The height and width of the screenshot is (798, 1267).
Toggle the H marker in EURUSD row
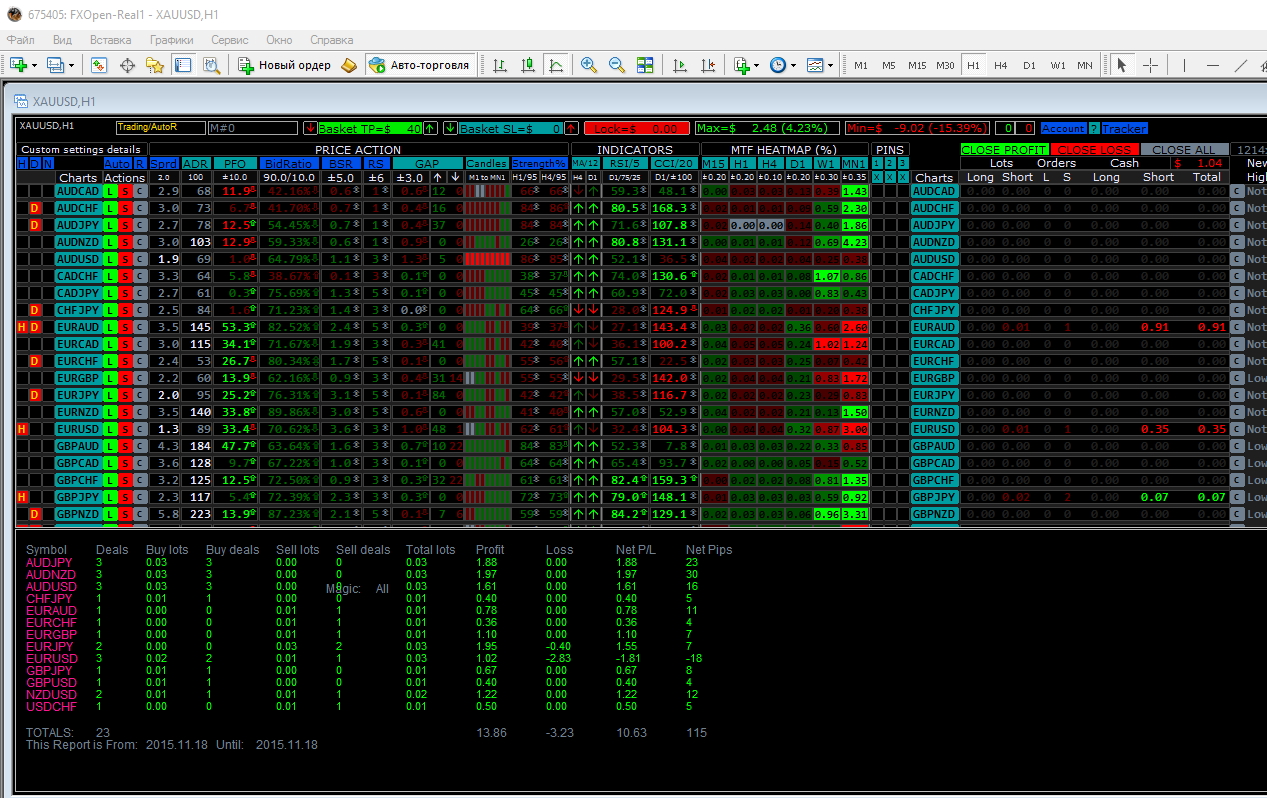pos(22,429)
